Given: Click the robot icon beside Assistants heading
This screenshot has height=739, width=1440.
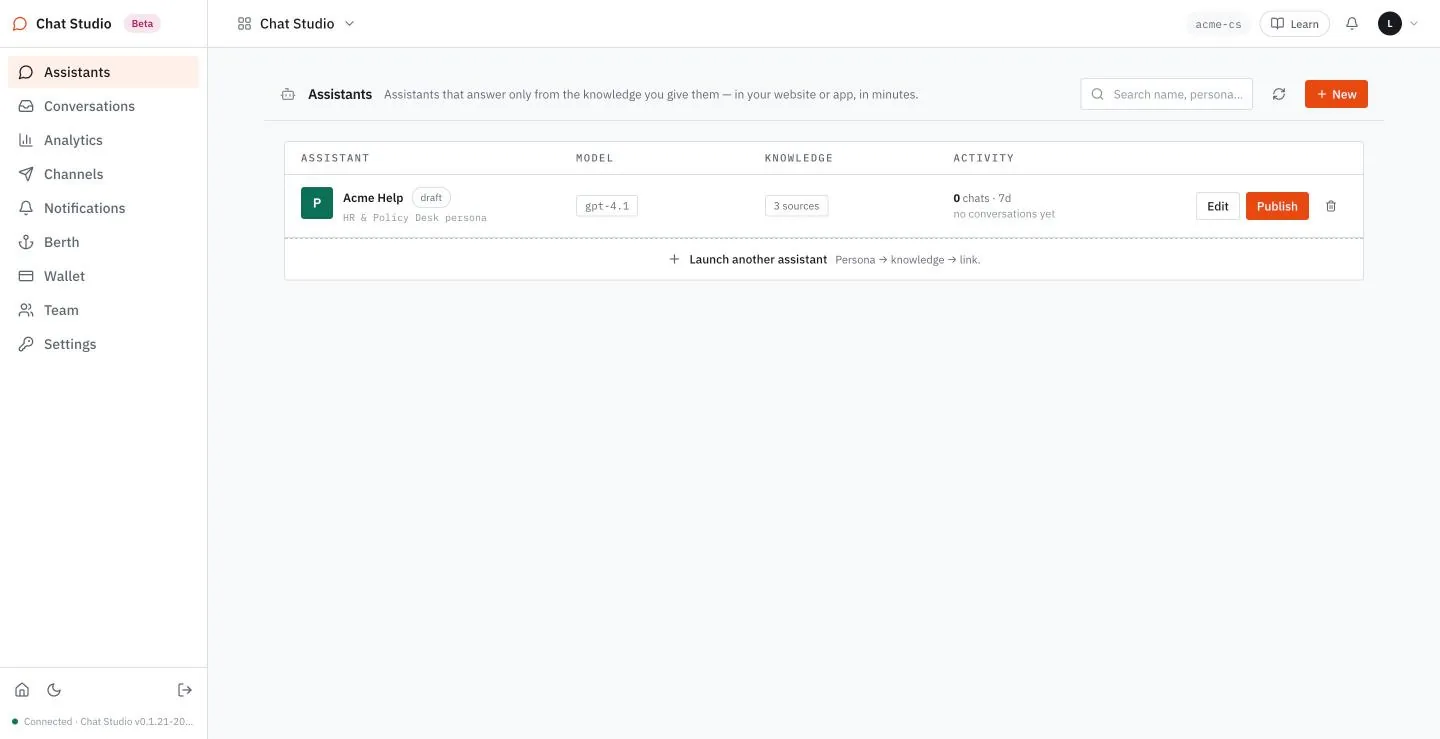Looking at the screenshot, I should point(288,94).
